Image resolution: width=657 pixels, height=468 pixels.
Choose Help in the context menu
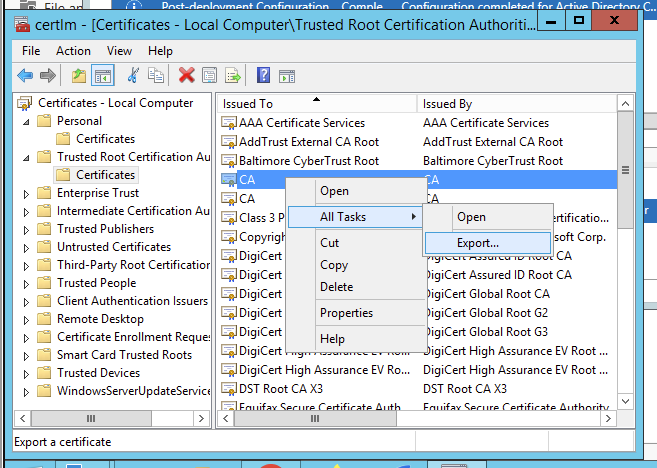click(x=356, y=339)
